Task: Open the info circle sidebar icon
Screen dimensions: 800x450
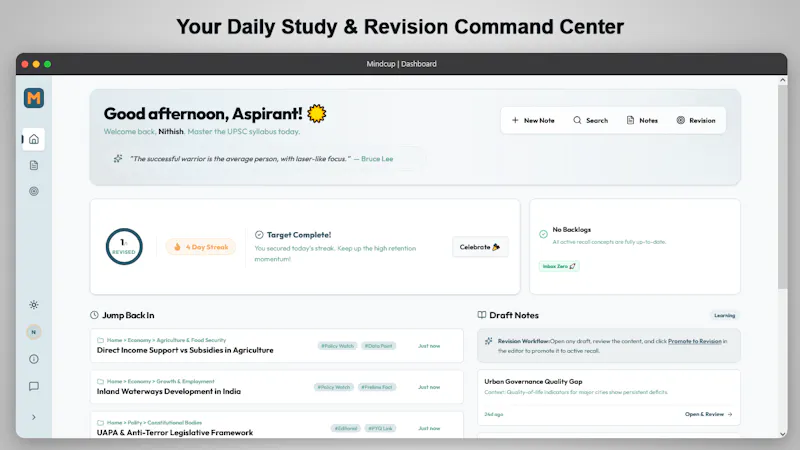Action: [x=34, y=359]
